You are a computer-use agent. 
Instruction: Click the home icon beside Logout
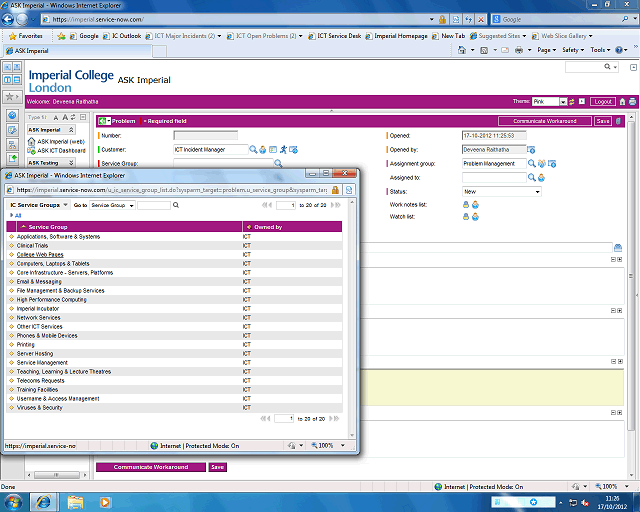(621, 101)
